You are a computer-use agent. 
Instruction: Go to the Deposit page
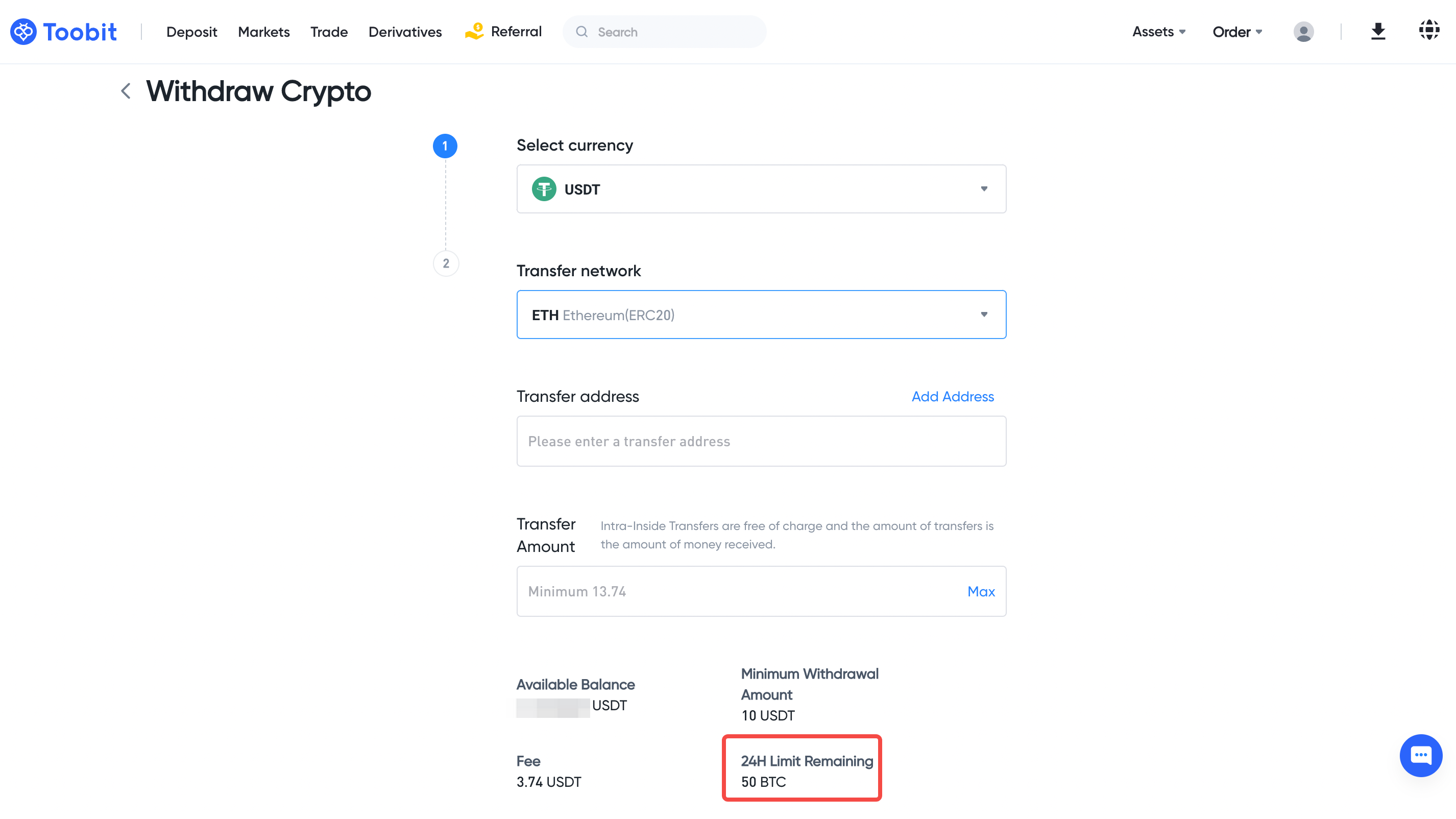tap(191, 32)
